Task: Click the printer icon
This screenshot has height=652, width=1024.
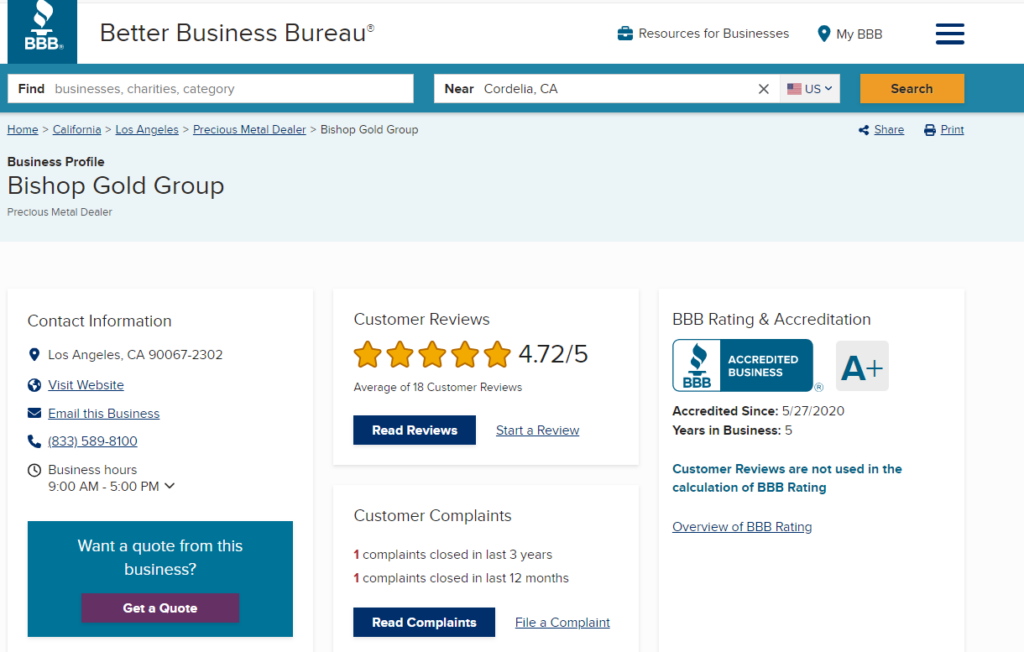Action: point(929,130)
